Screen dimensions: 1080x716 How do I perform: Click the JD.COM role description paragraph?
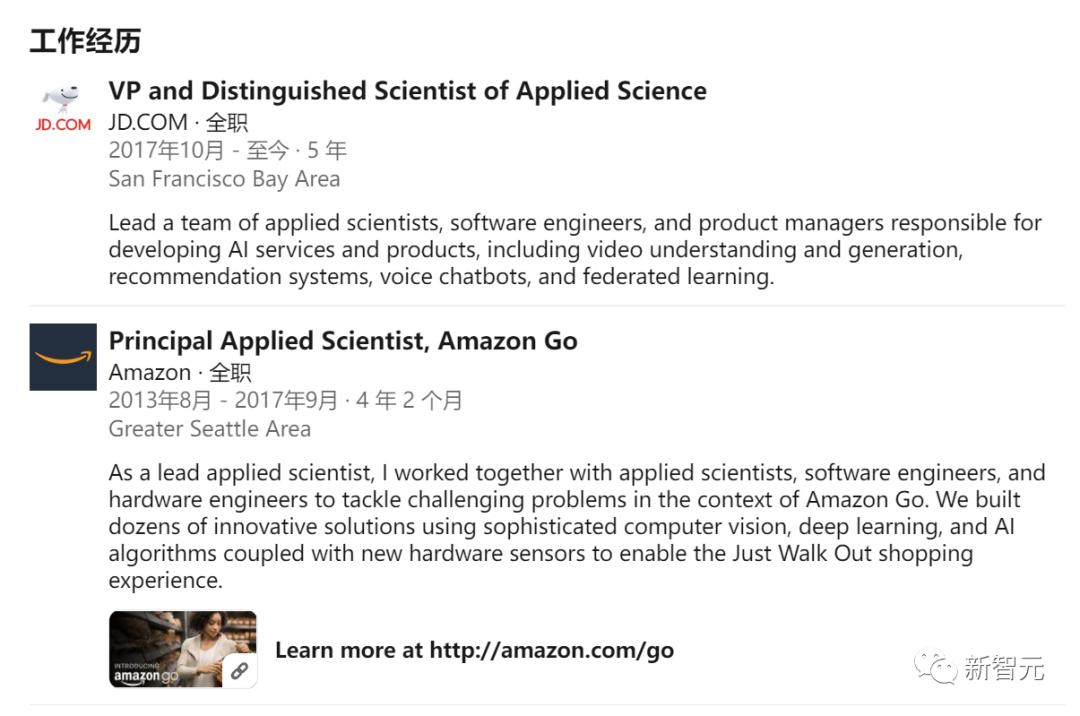tap(575, 250)
